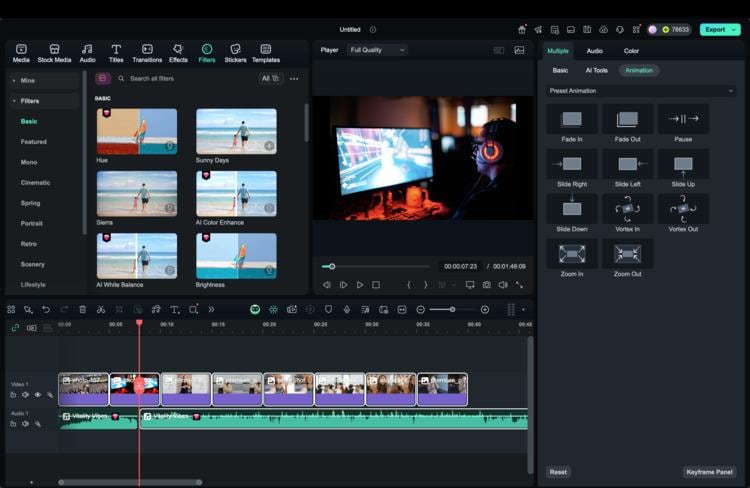Add text with timeline Text tool
The height and width of the screenshot is (488, 750).
pyautogui.click(x=175, y=310)
